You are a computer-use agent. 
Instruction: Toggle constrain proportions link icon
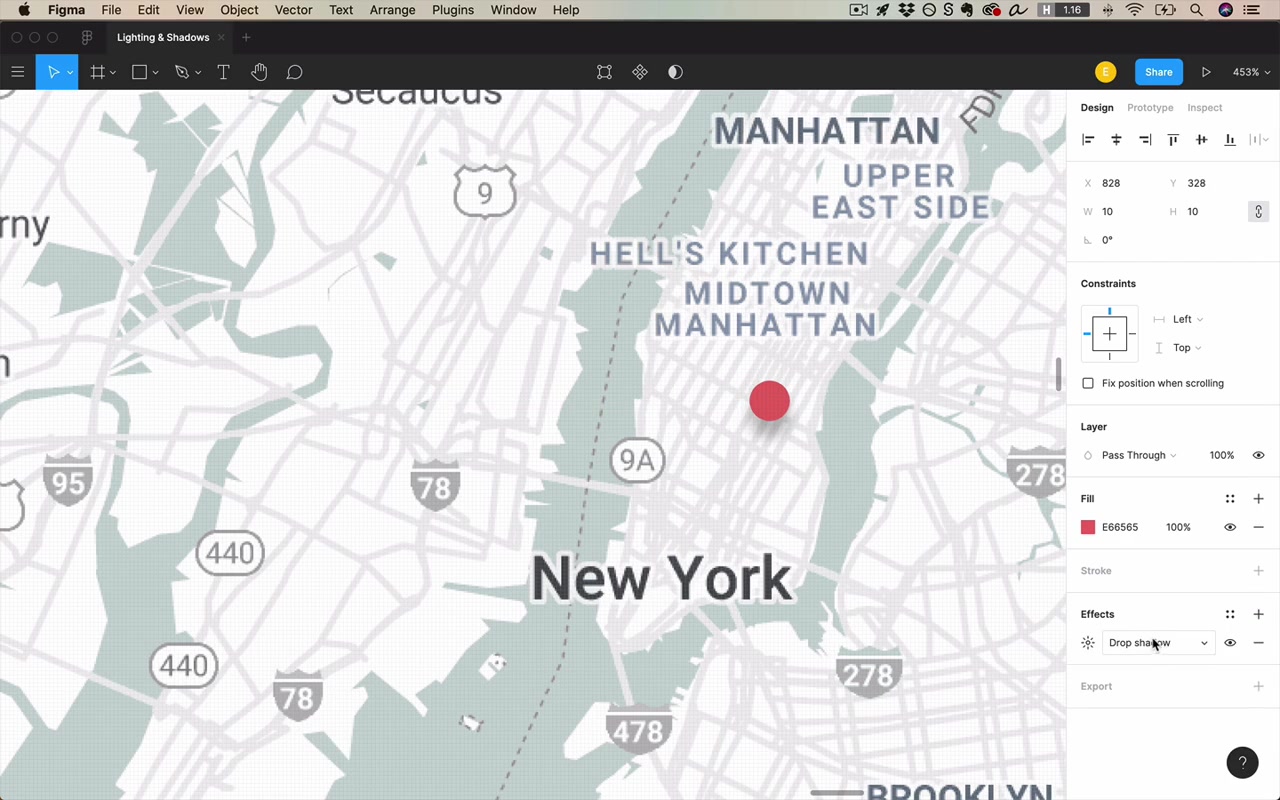(1258, 211)
